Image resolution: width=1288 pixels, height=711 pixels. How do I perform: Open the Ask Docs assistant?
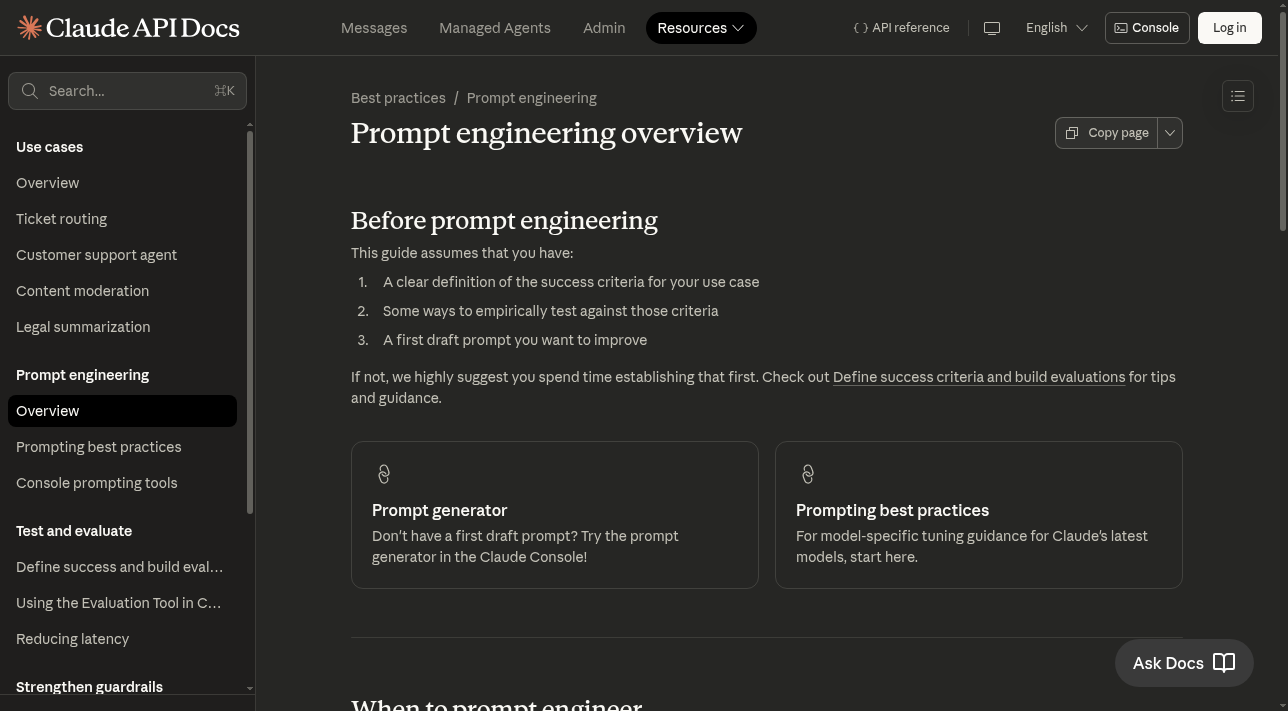point(1184,663)
